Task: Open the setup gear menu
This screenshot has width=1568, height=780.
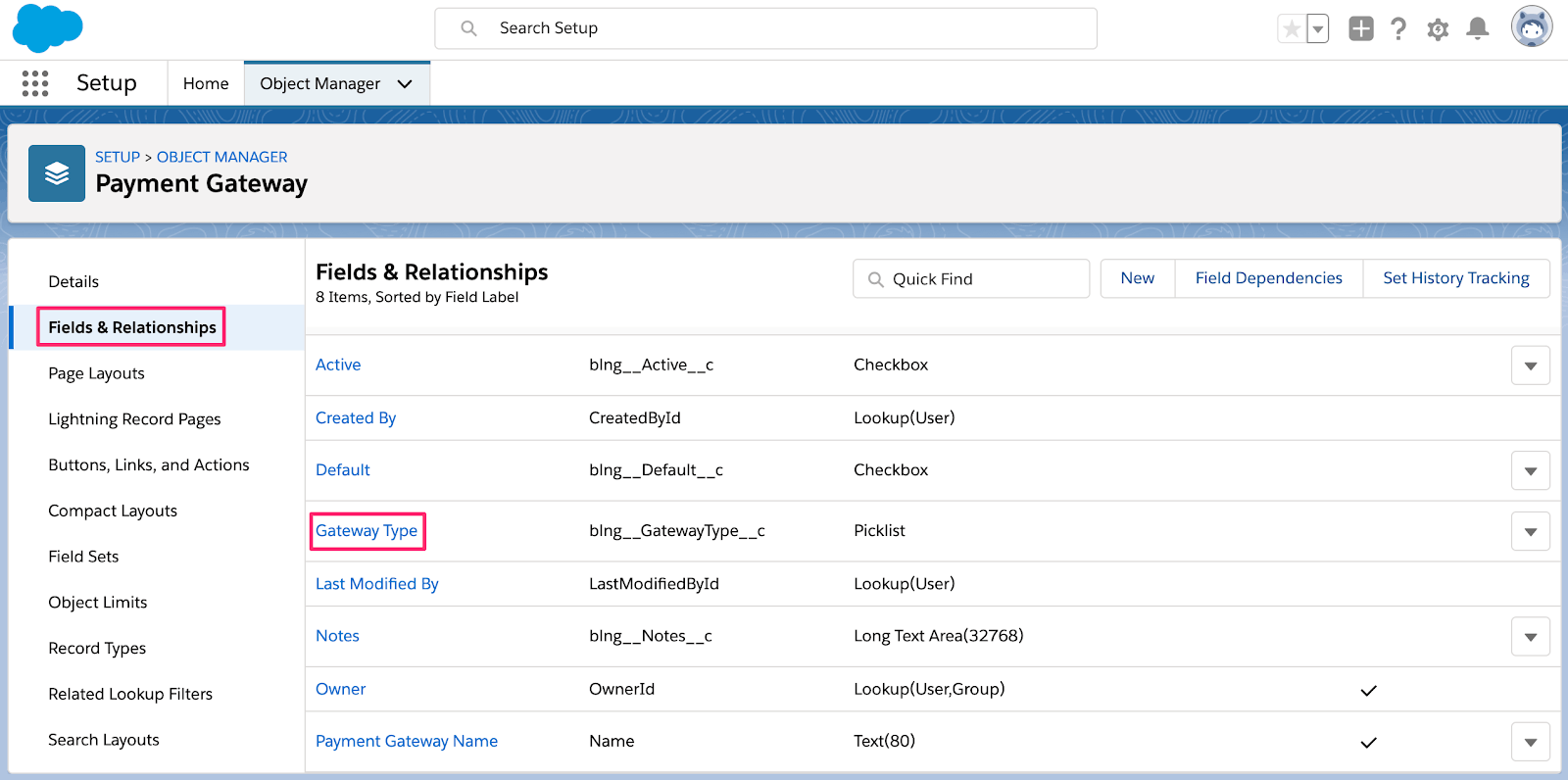Action: click(1438, 29)
